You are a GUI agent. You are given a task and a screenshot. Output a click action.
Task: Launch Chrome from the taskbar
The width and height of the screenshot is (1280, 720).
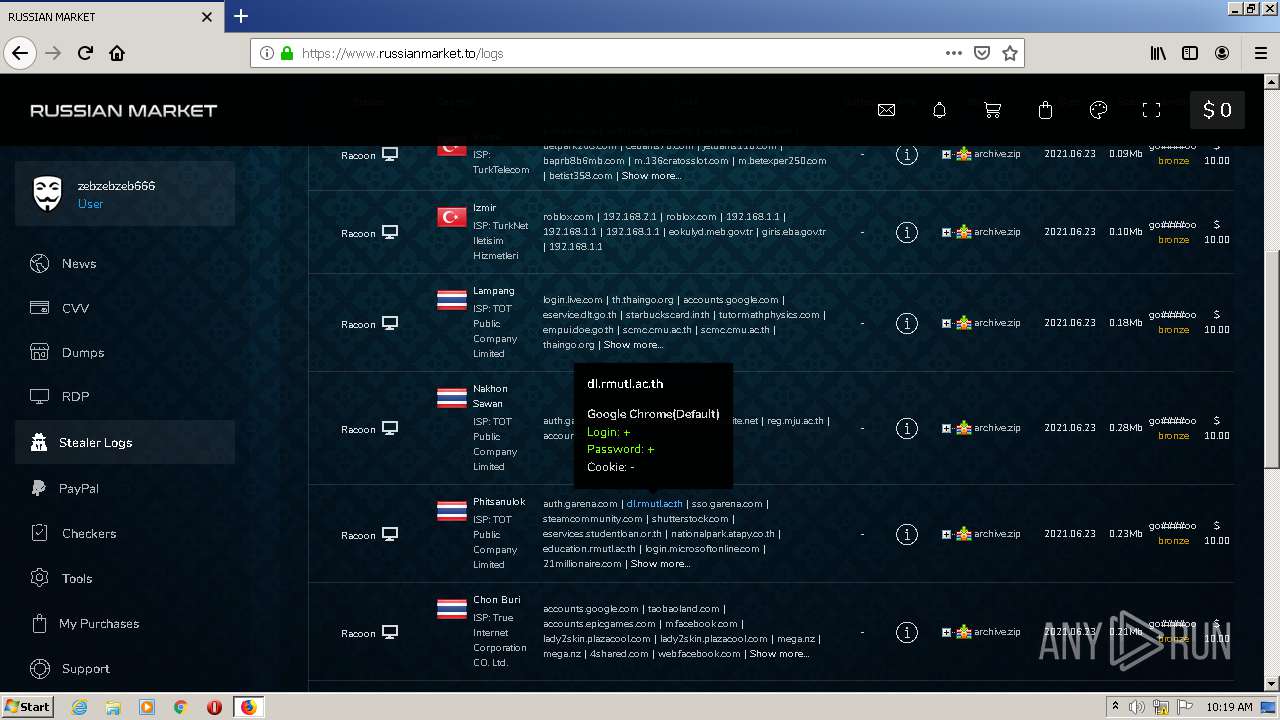(180, 707)
